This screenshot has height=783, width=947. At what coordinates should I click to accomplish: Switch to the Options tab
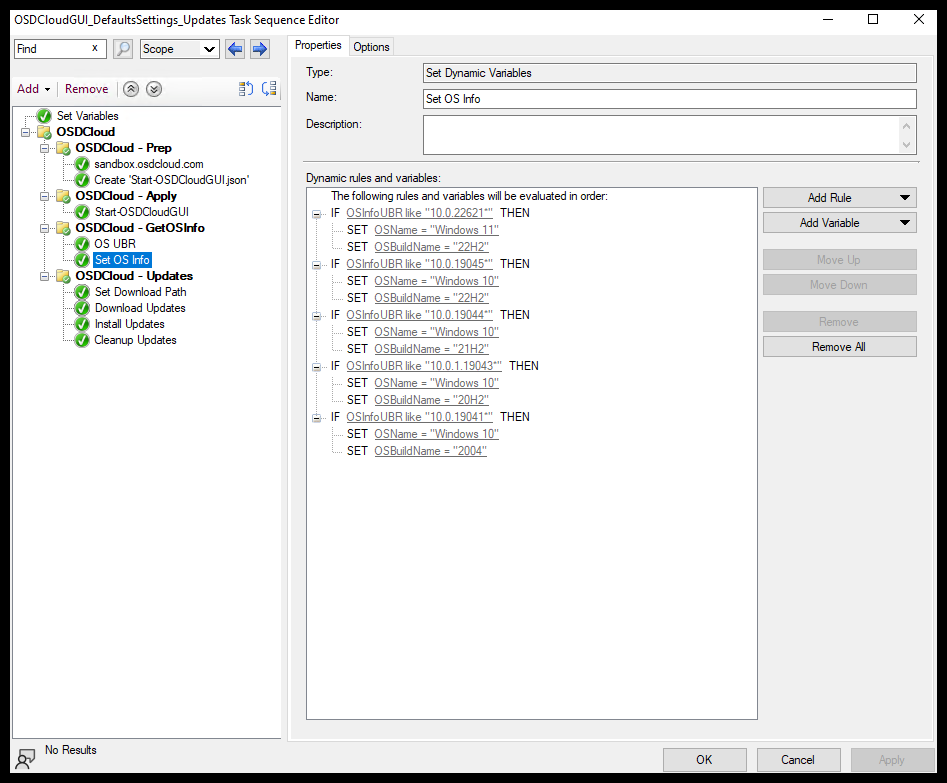(x=370, y=46)
